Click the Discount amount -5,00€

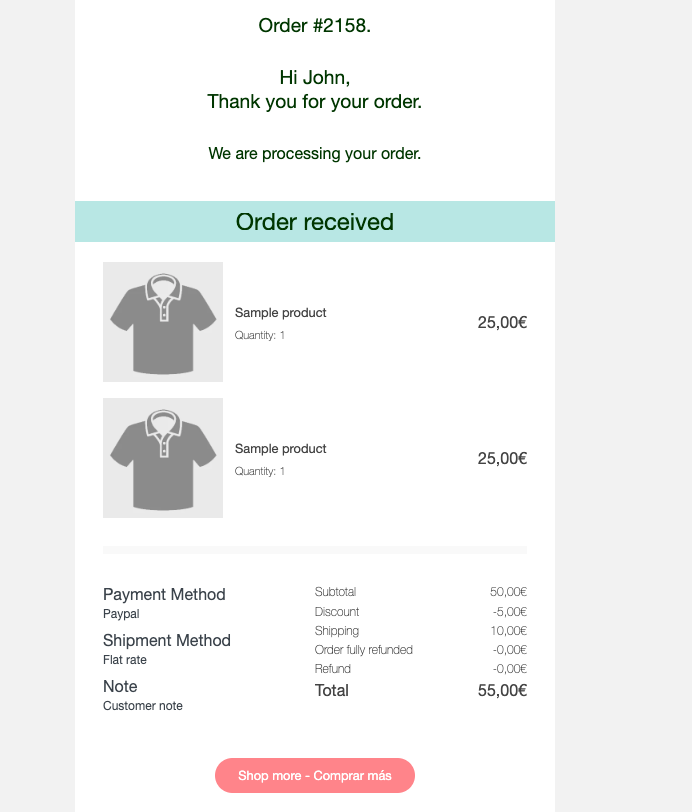click(x=510, y=612)
